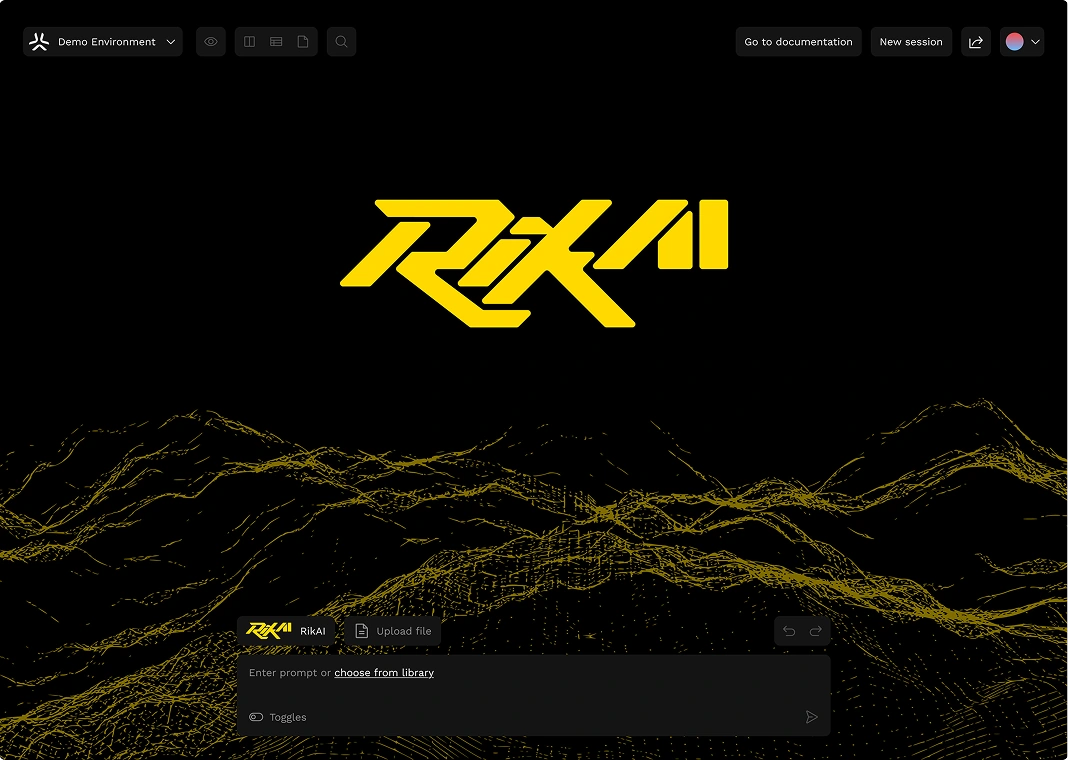This screenshot has height=760, width=1068.
Task: Select the RikAI model tab
Action: coord(286,631)
